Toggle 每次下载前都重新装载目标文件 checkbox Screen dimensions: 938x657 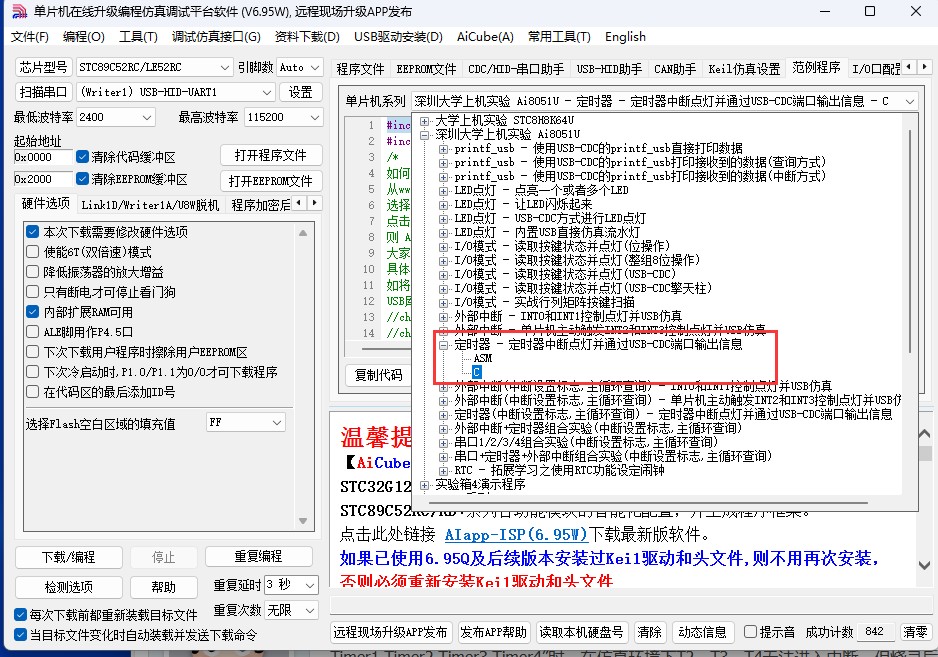pyautogui.click(x=20, y=615)
